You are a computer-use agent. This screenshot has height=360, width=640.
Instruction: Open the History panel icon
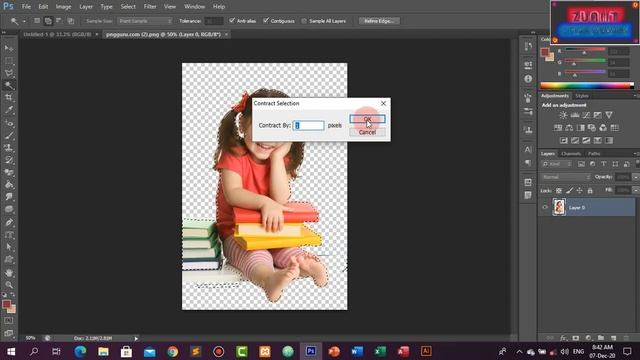click(528, 47)
